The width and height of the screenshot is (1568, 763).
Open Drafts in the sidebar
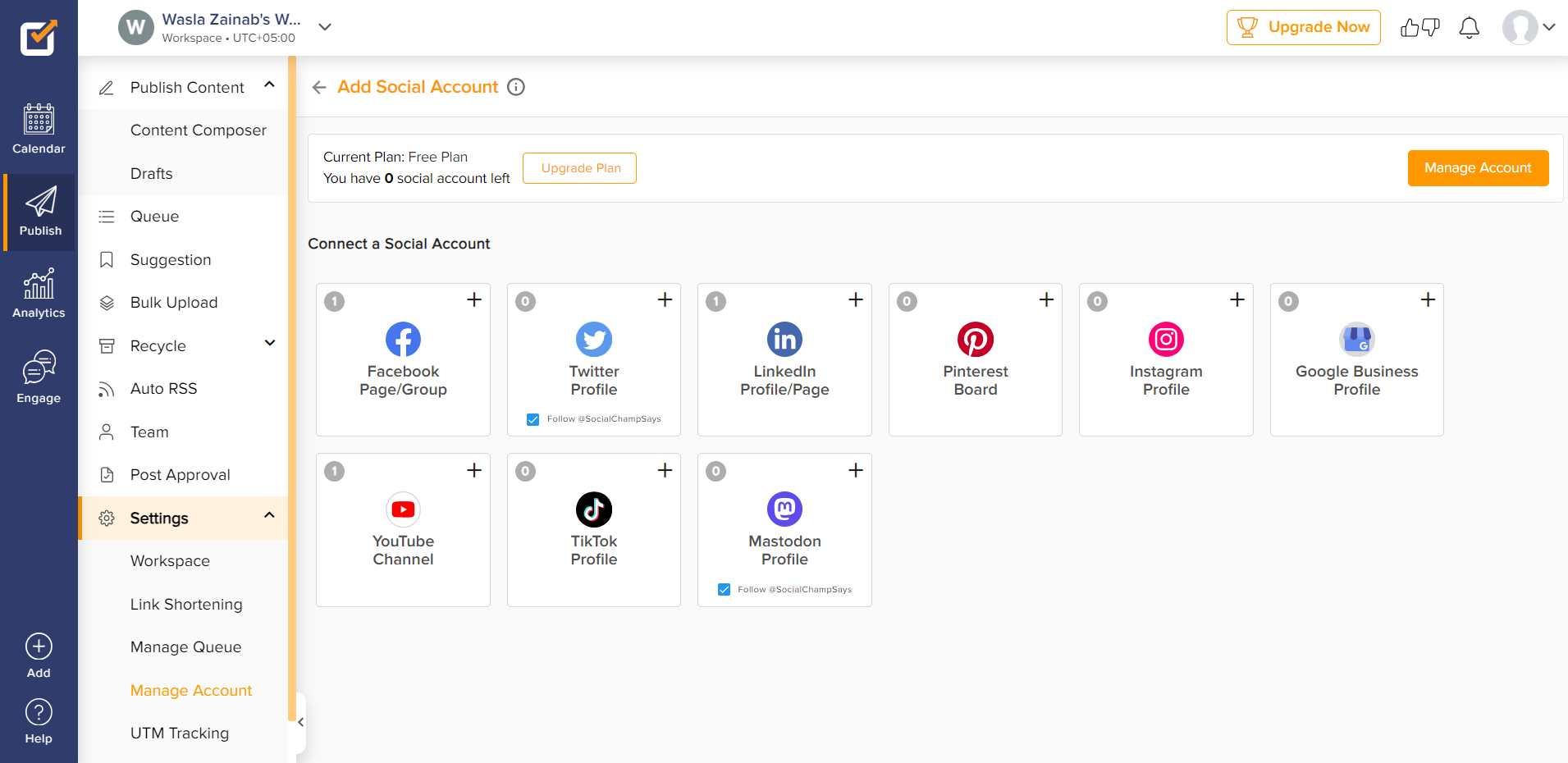[152, 174]
